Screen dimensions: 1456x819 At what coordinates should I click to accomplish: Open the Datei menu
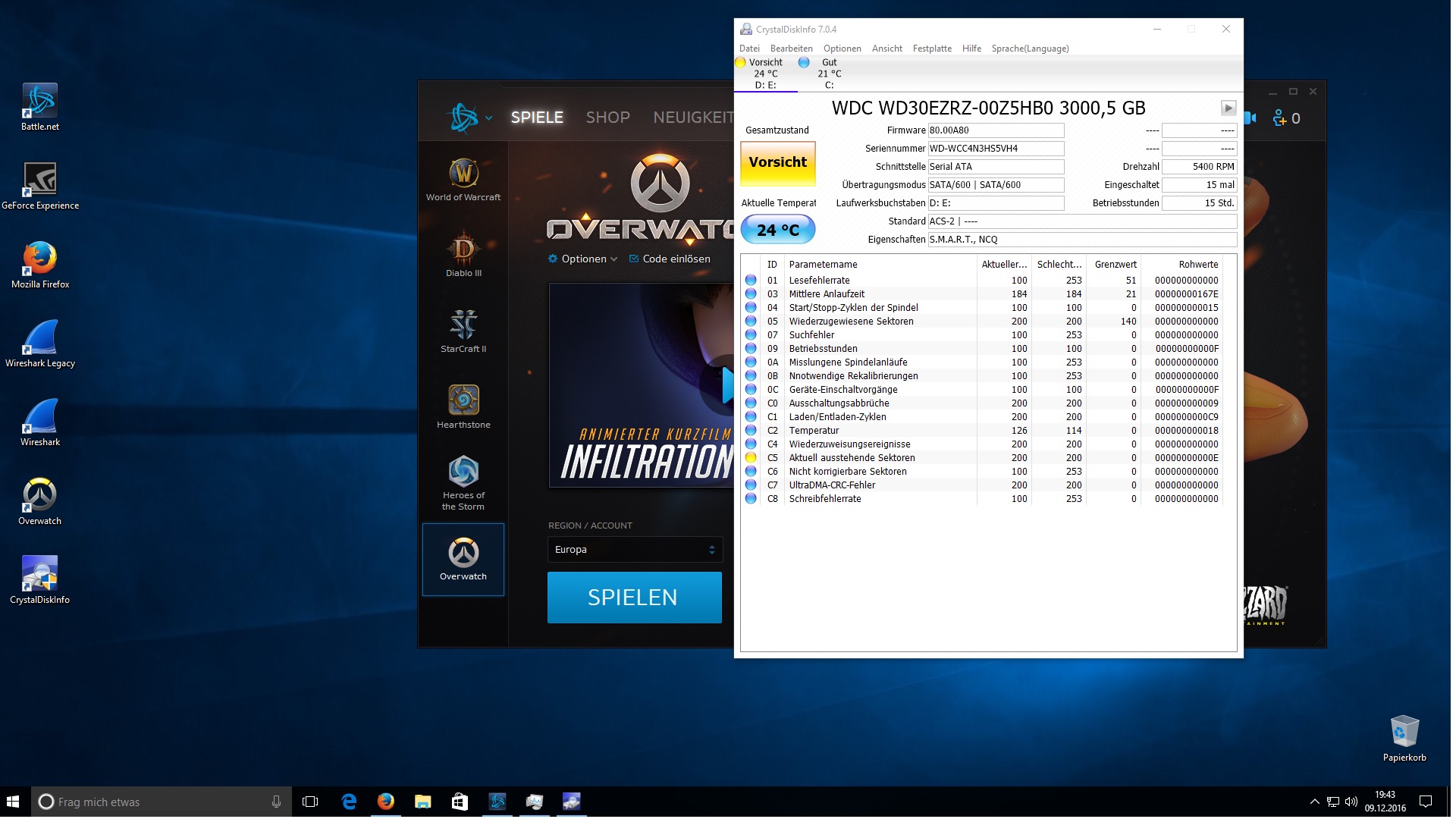(x=749, y=49)
